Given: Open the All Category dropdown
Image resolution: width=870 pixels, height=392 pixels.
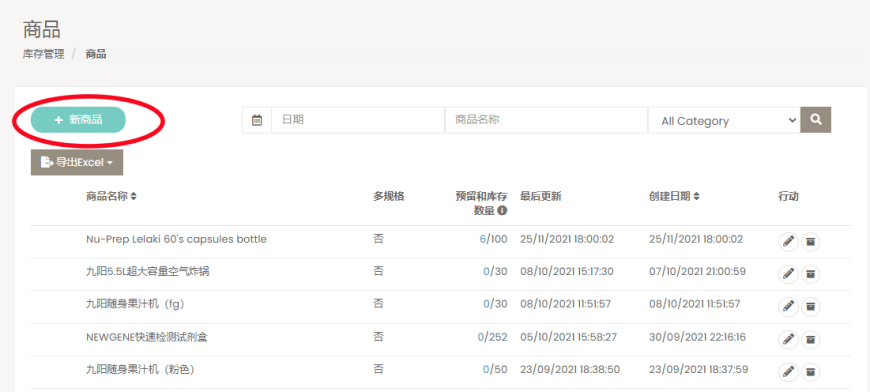Looking at the screenshot, I should tap(724, 120).
